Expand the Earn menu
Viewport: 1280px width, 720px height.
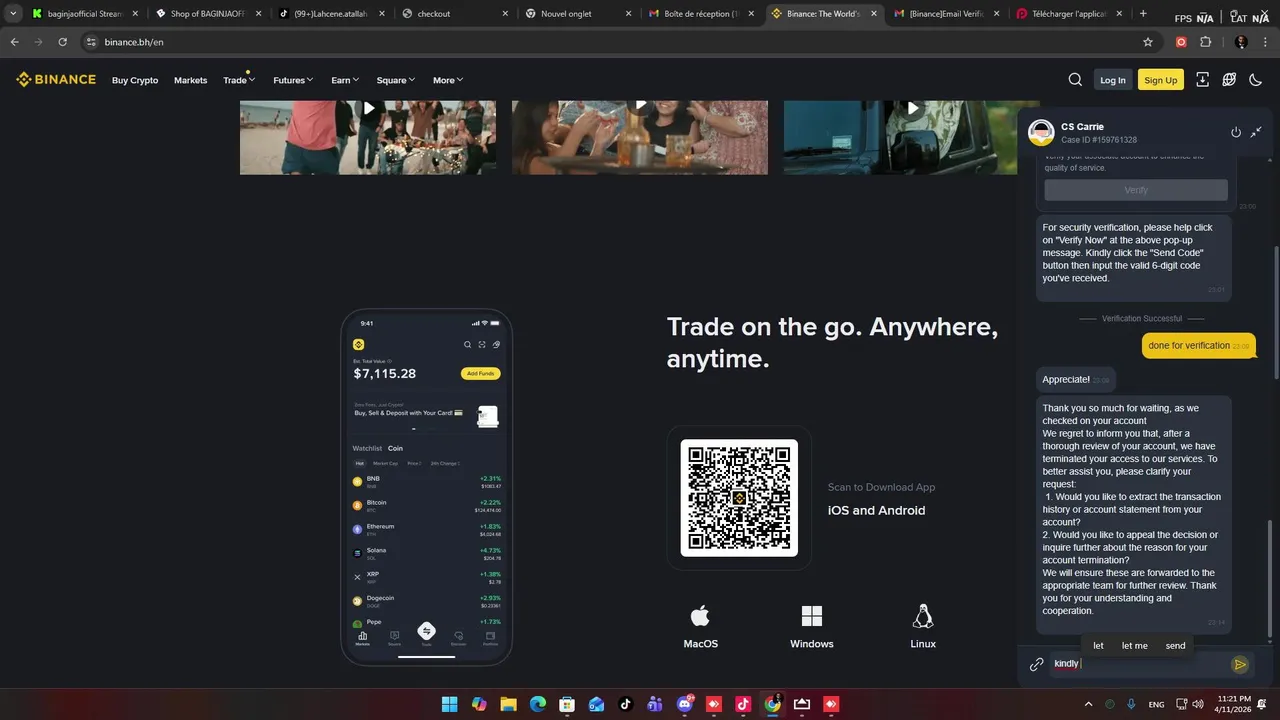(x=345, y=80)
